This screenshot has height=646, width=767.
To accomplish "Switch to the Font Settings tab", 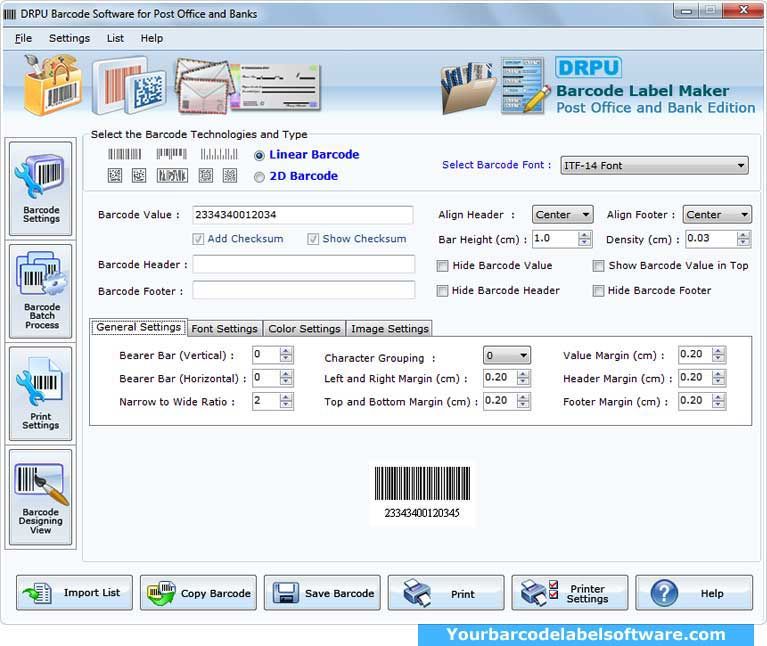I will (x=225, y=329).
